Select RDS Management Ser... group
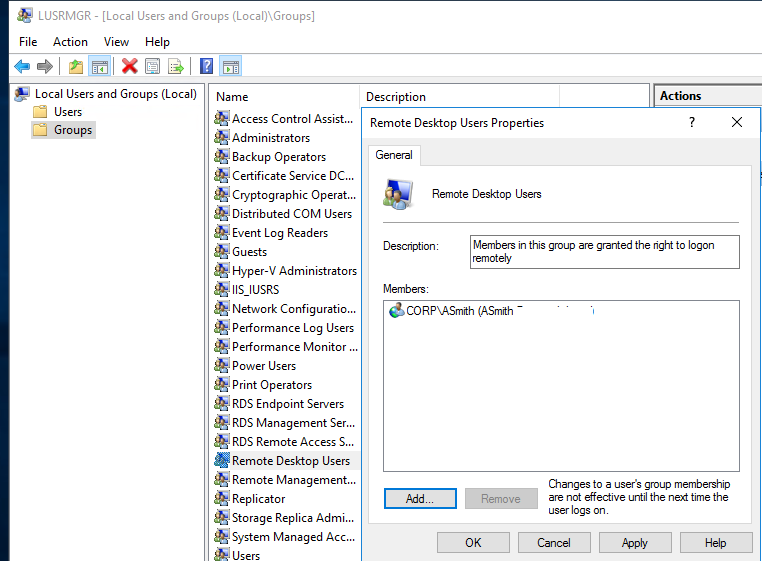762x561 pixels. [293, 422]
